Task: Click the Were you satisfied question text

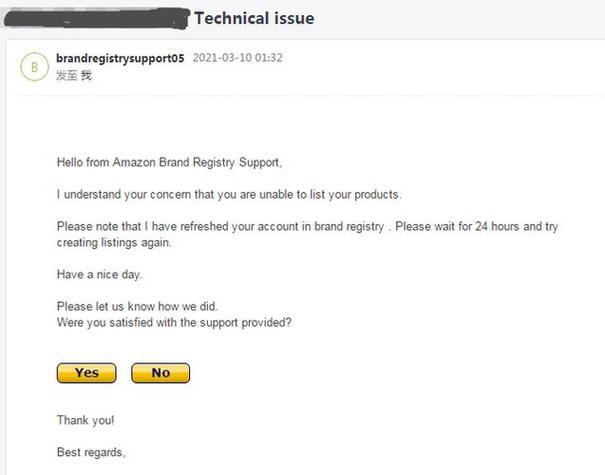Action: [174, 322]
